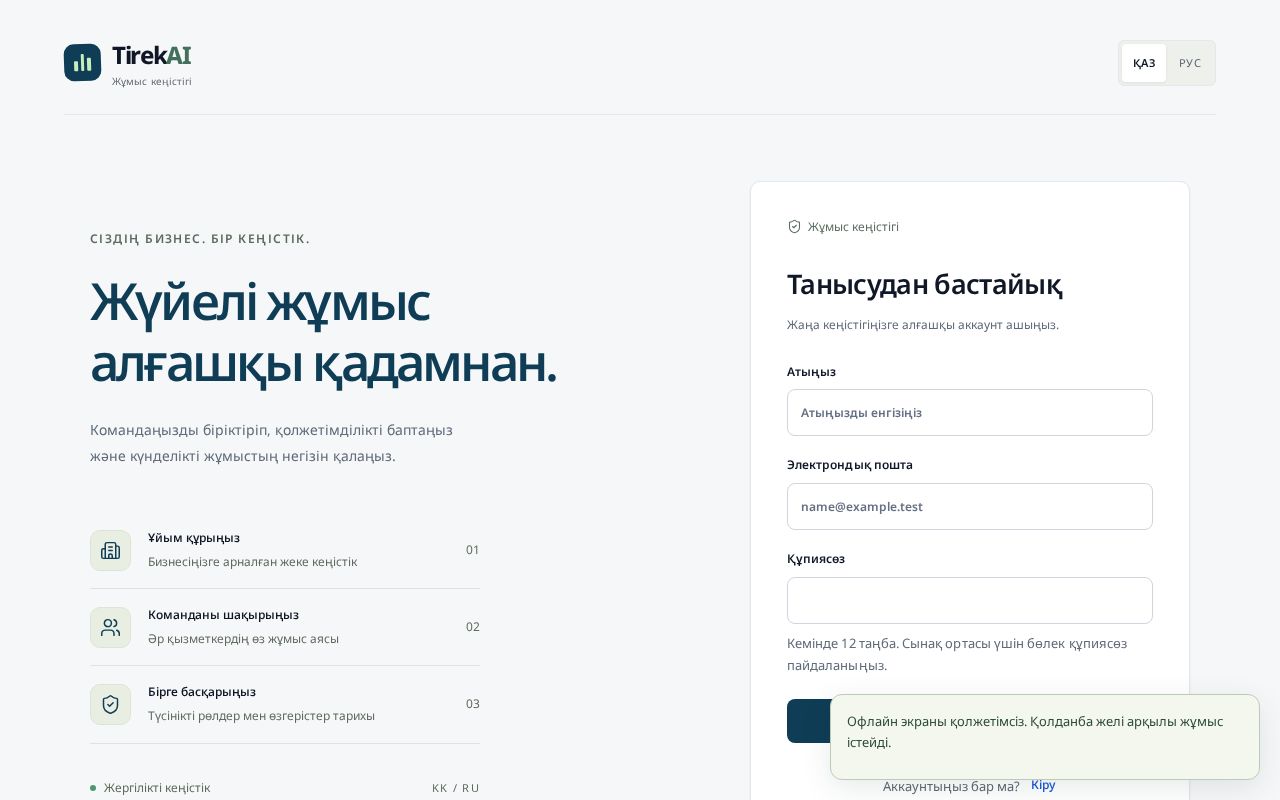Viewport: 1280px width, 800px height.
Task: Focus the Атыңыз name input field
Action: click(x=970, y=412)
